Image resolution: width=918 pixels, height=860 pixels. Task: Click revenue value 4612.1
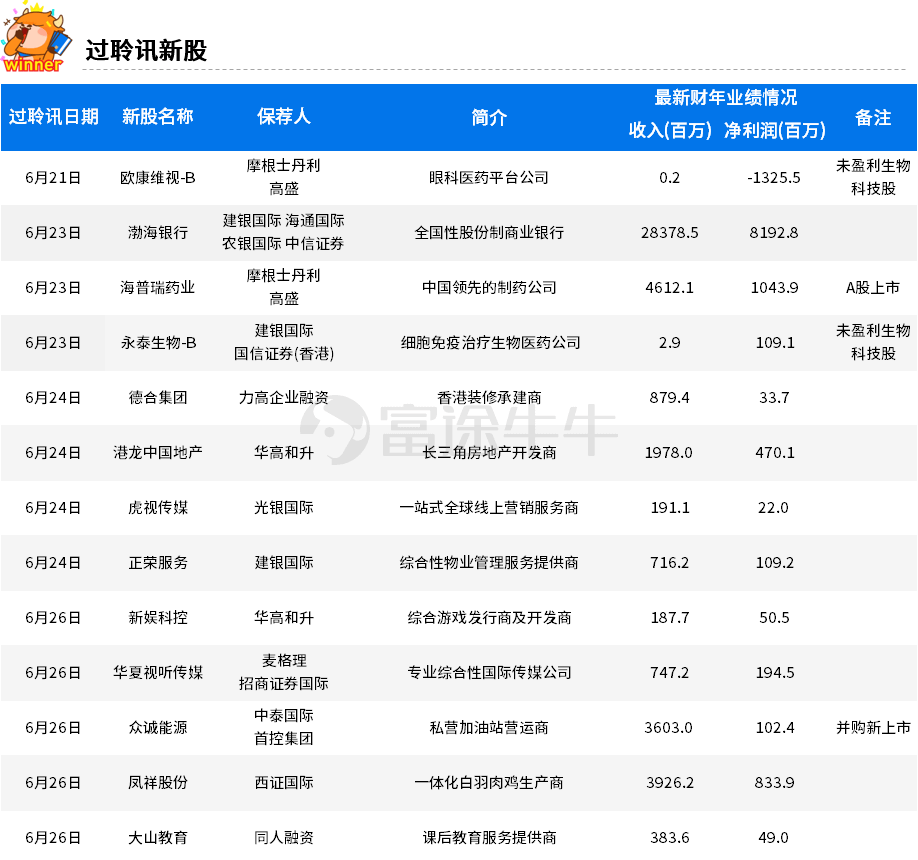tap(670, 287)
